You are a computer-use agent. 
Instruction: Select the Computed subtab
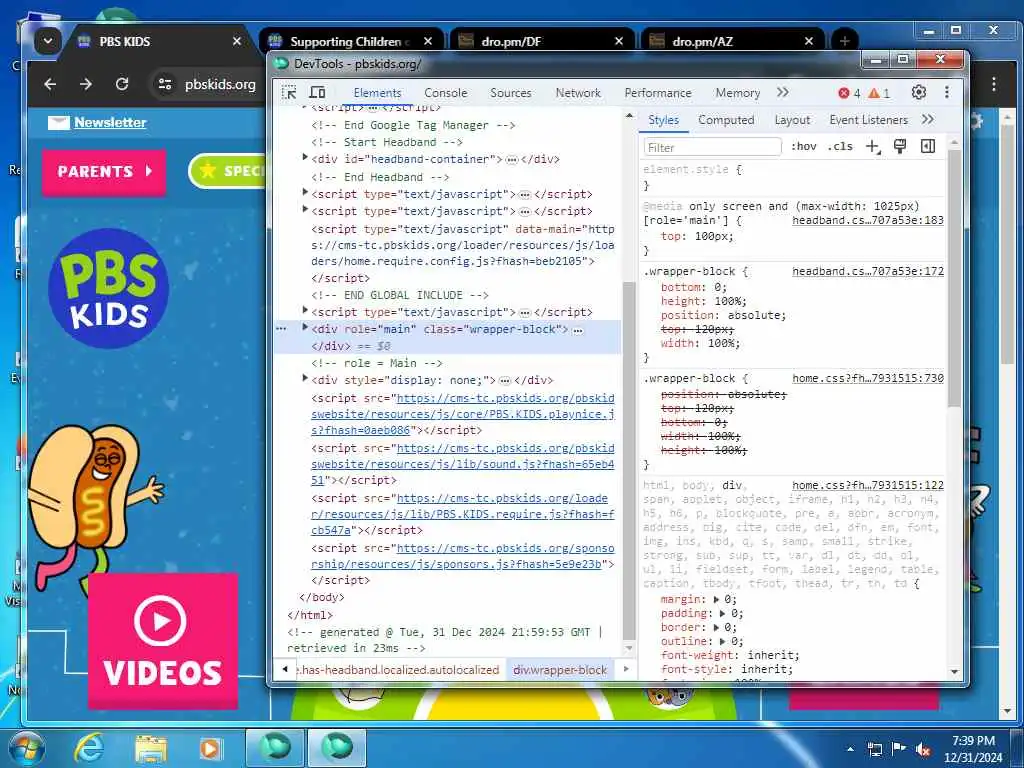pos(726,120)
